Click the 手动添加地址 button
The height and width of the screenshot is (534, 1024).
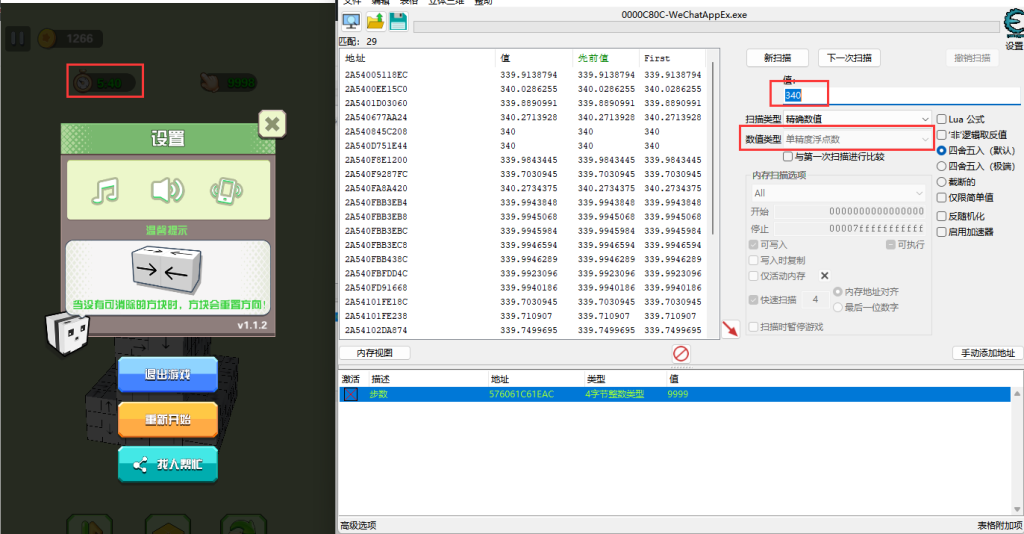987,353
